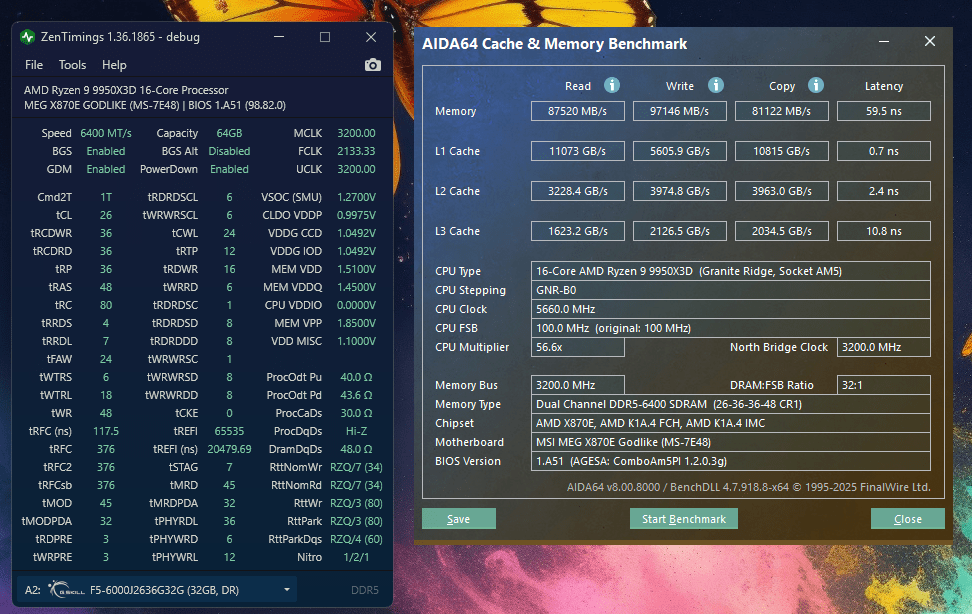The width and height of the screenshot is (972, 614).
Task: Click the DDR5 label in ZenTimings footer
Action: [364, 590]
